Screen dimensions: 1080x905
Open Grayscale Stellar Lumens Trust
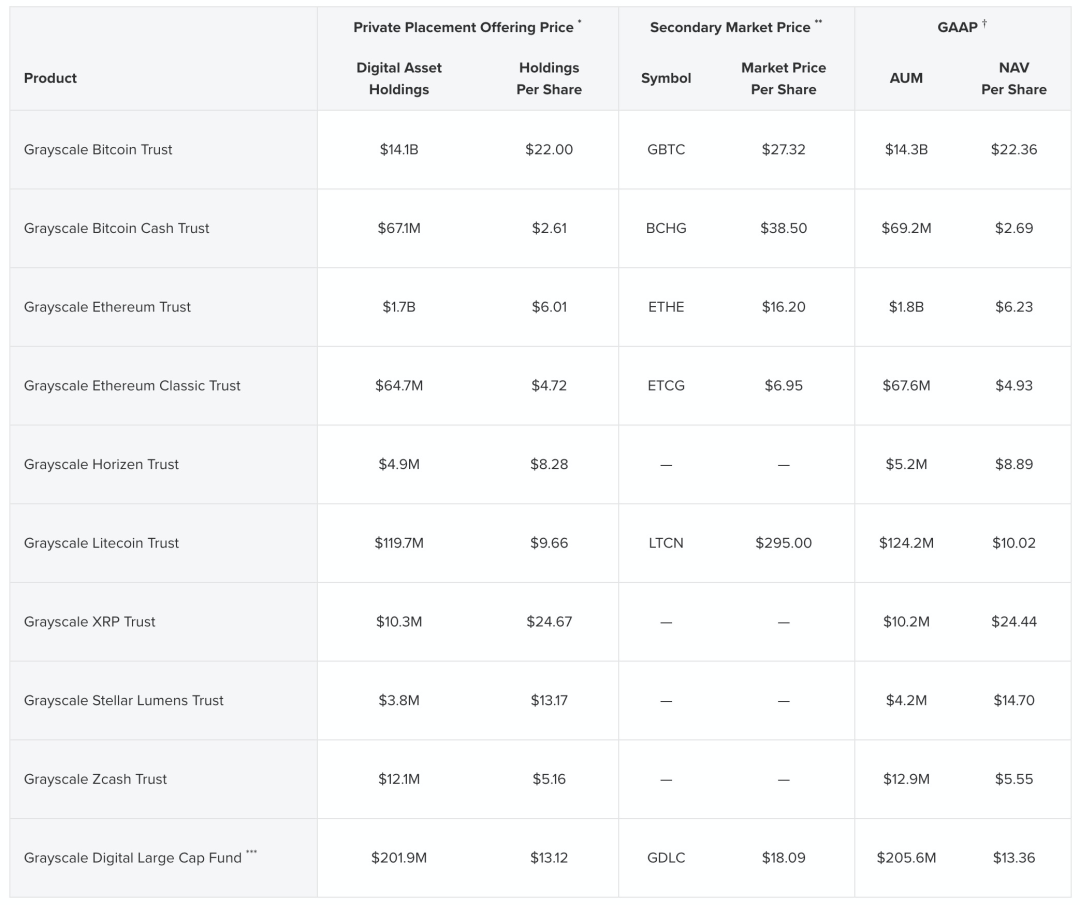coord(124,701)
